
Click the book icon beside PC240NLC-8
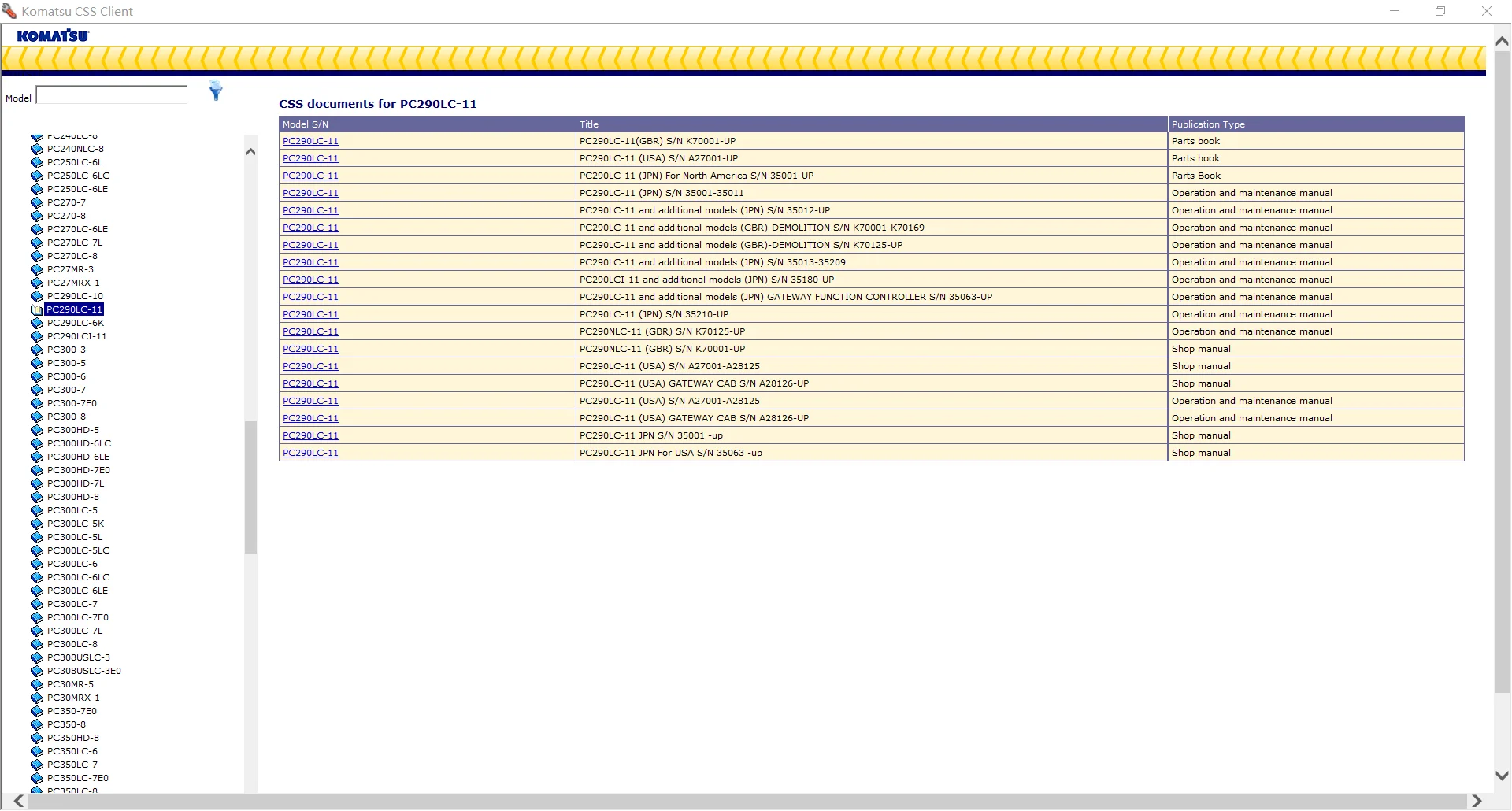pyautogui.click(x=36, y=149)
